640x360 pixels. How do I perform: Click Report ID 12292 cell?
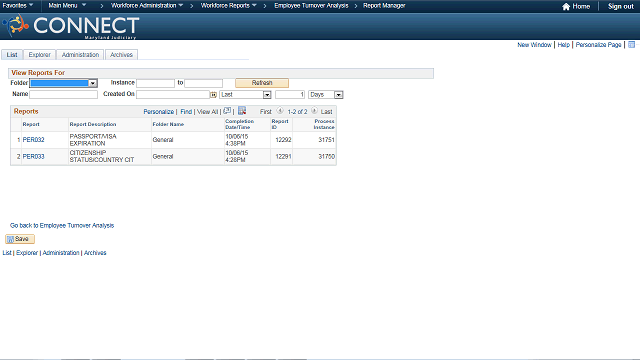(283, 140)
